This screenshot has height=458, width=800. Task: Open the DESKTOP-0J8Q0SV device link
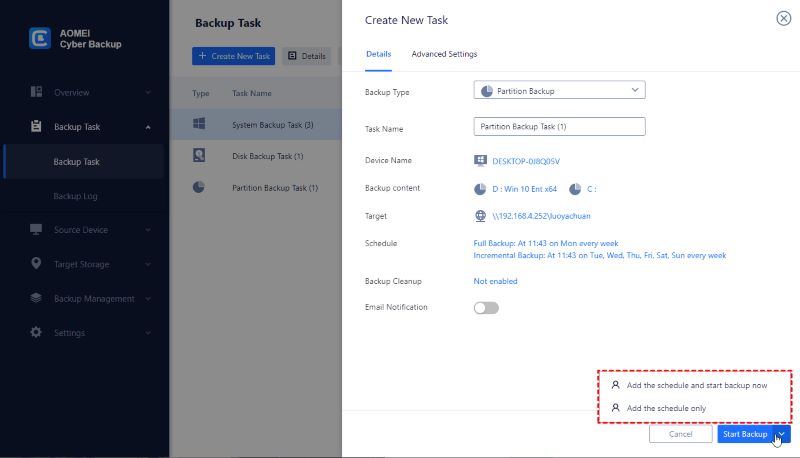pyautogui.click(x=526, y=161)
